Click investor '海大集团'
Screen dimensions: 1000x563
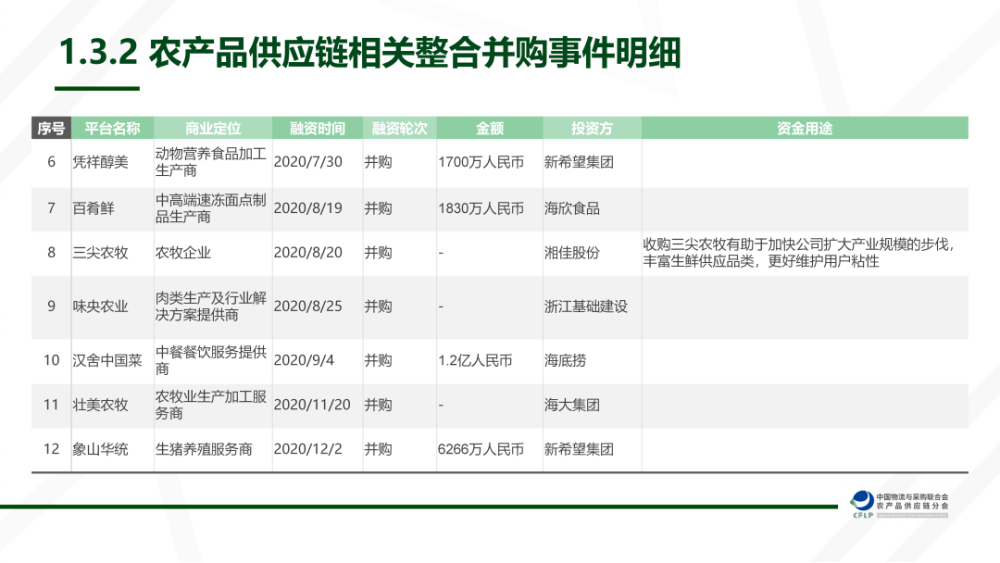click(x=572, y=405)
